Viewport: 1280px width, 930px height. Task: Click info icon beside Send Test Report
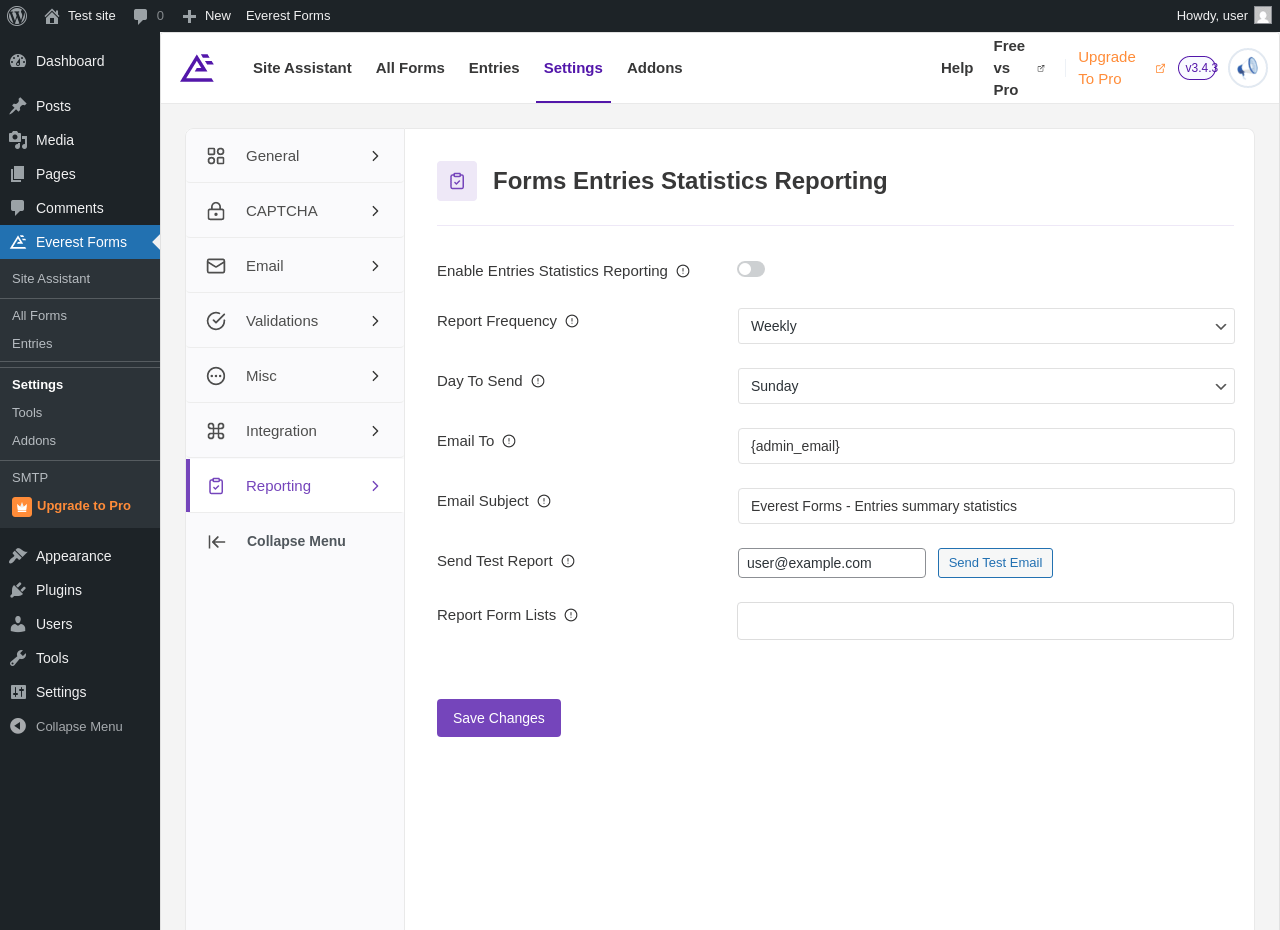click(568, 561)
